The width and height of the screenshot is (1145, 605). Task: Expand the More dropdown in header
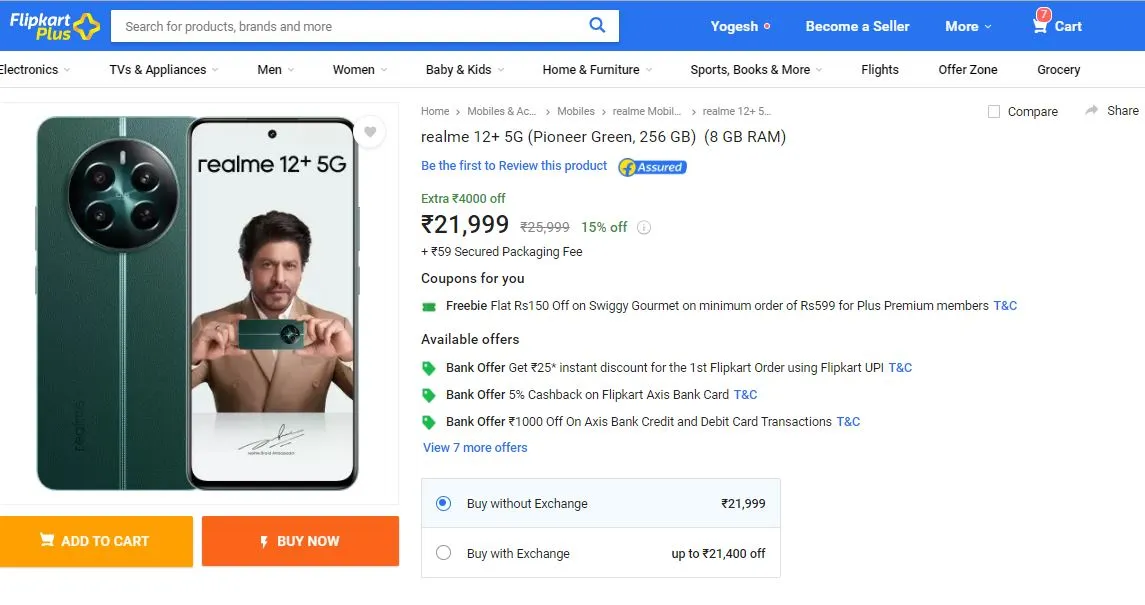pos(968,26)
